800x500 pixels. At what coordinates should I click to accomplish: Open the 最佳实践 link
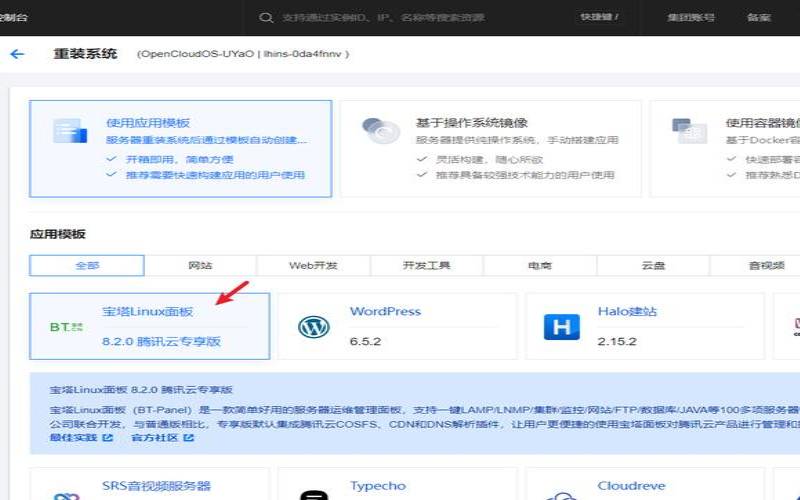73,438
